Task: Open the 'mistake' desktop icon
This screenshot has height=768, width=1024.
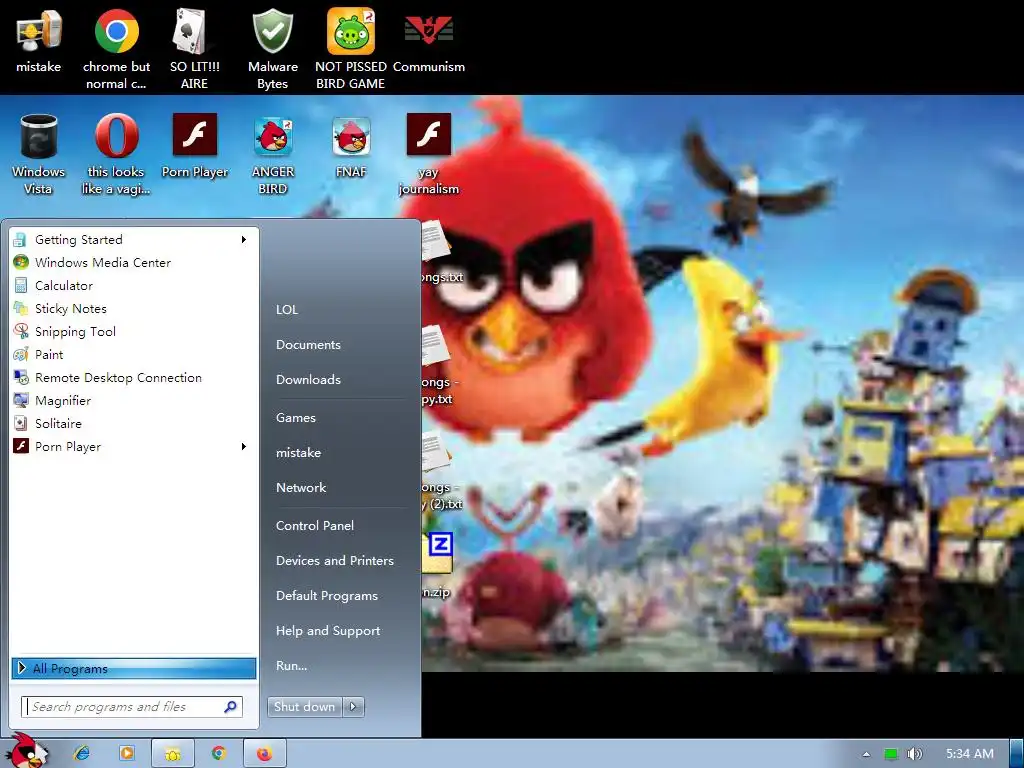Action: tap(39, 41)
